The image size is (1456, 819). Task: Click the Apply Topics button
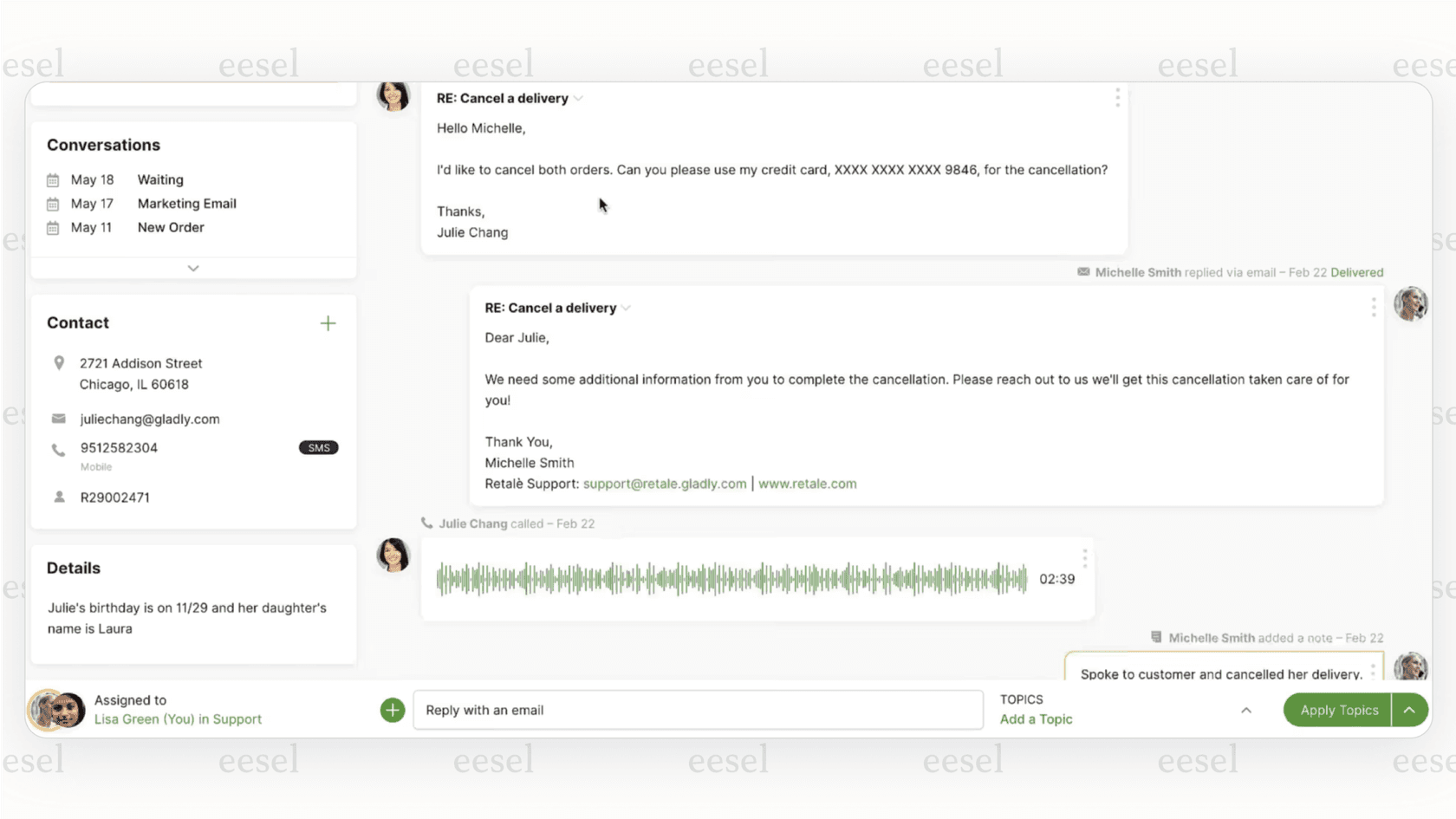tap(1337, 710)
